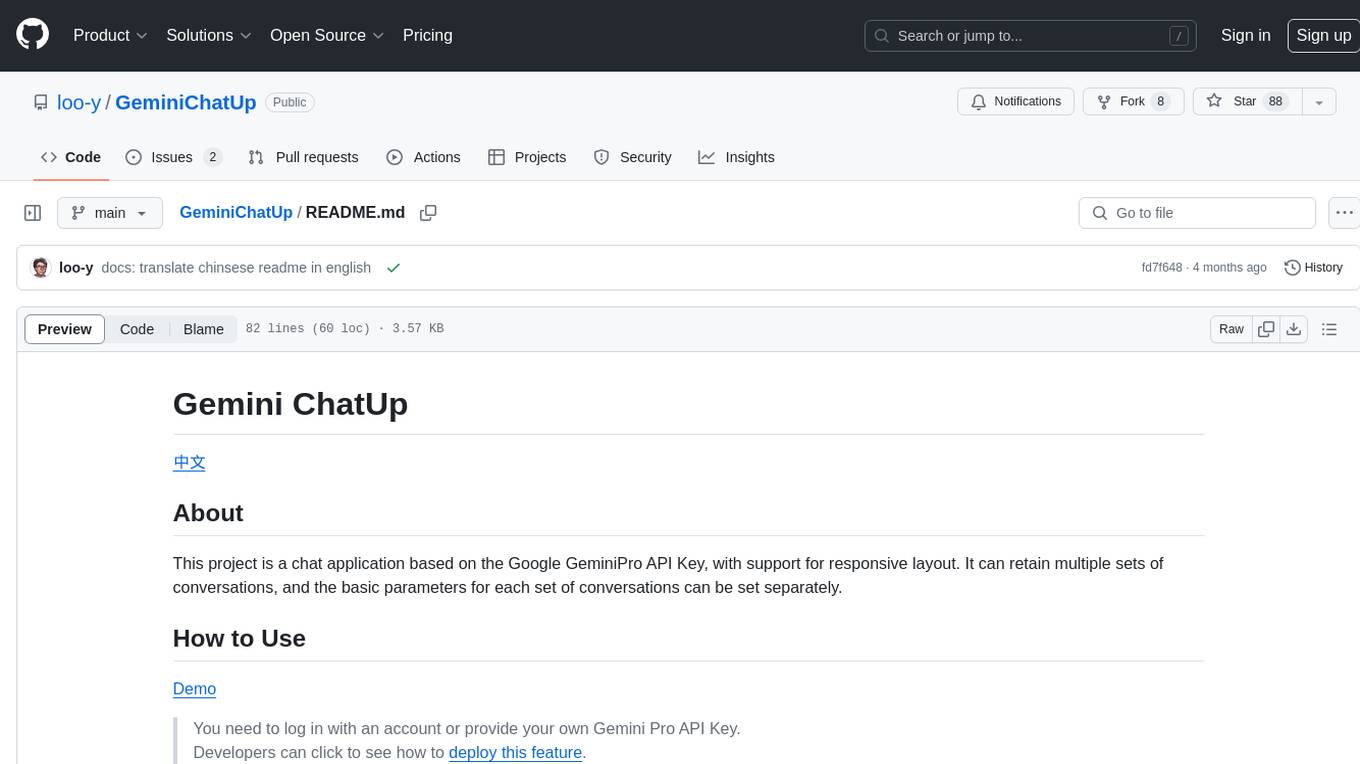
Task: Open loo-y avatar in commit row
Action: pyautogui.click(x=41, y=267)
